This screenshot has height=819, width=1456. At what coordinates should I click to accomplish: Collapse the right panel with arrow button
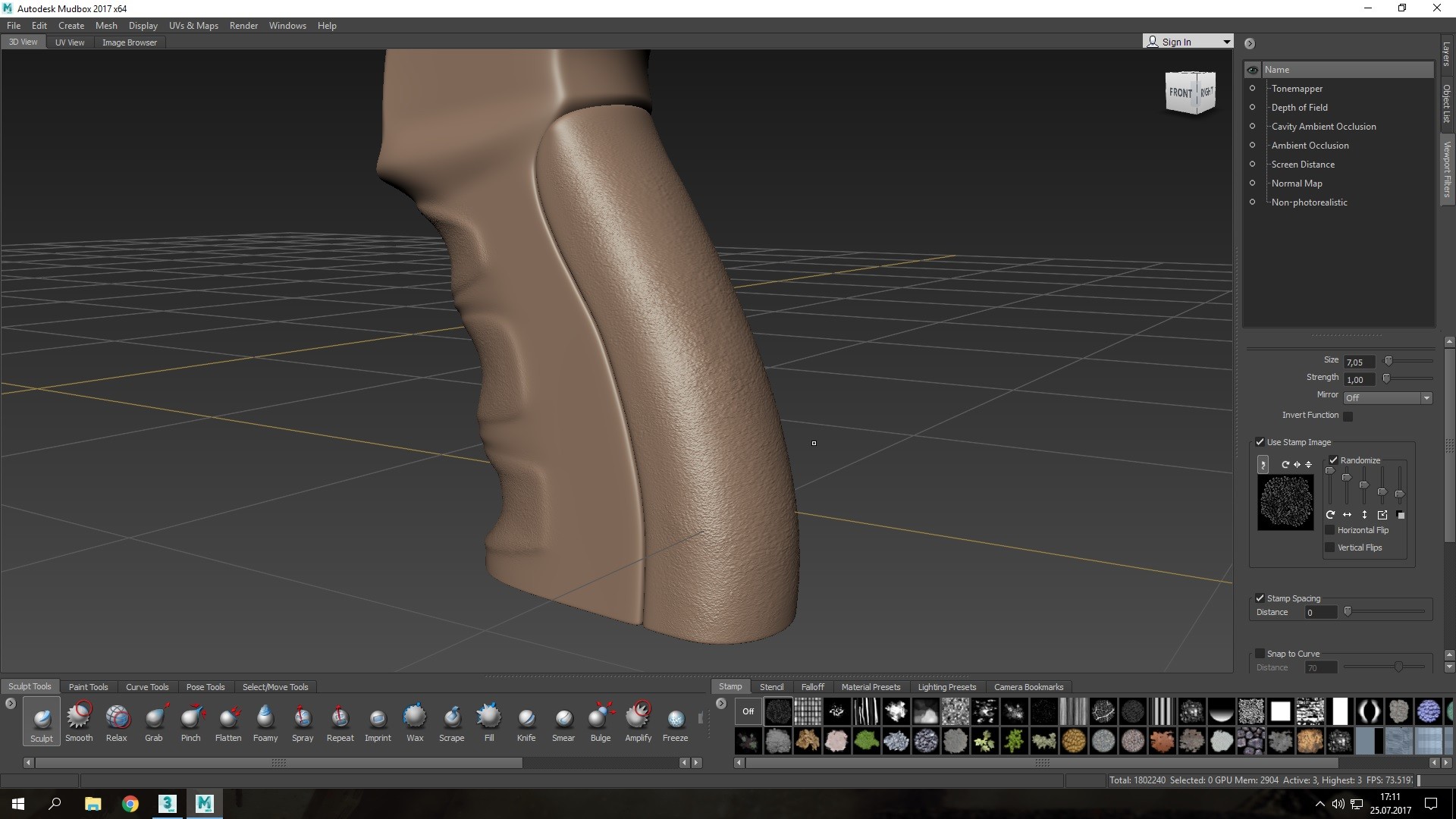(1250, 43)
